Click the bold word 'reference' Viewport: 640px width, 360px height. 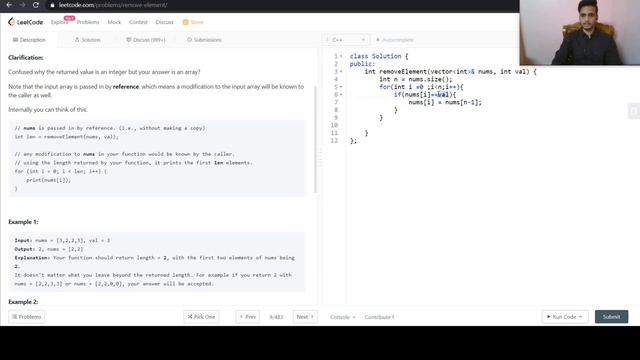126,87
